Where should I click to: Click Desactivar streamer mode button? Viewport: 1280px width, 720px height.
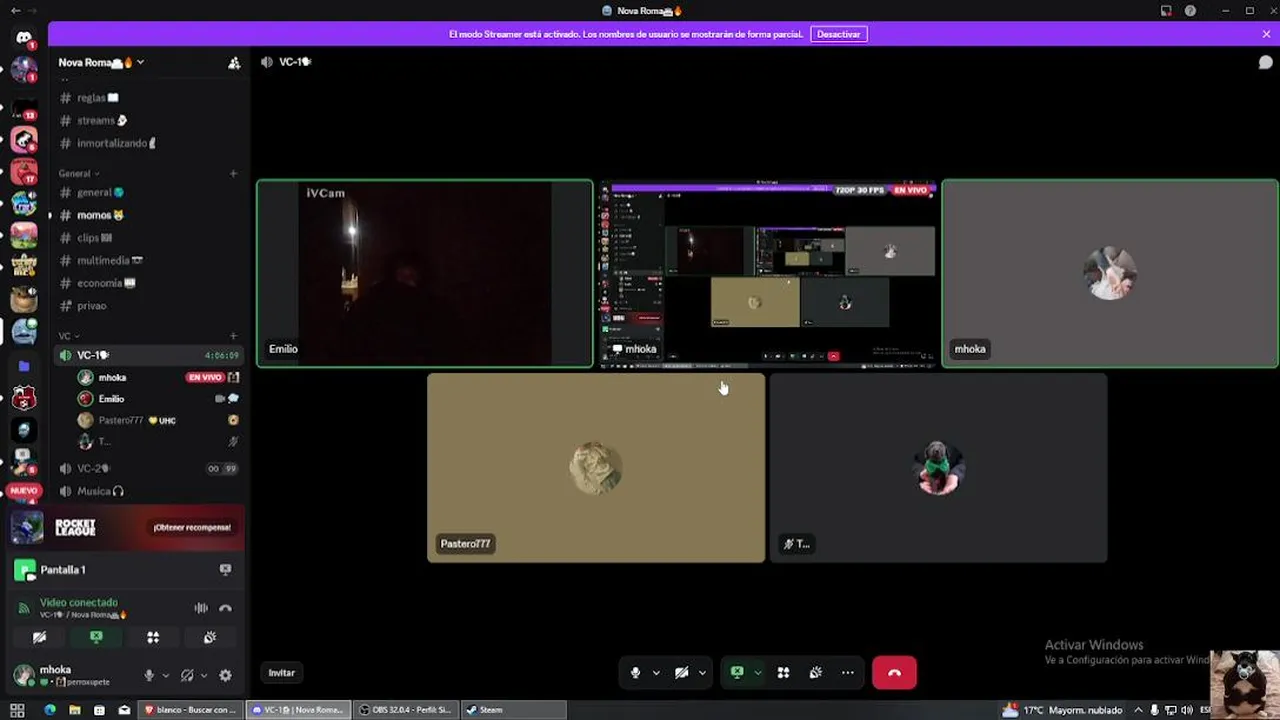838,34
